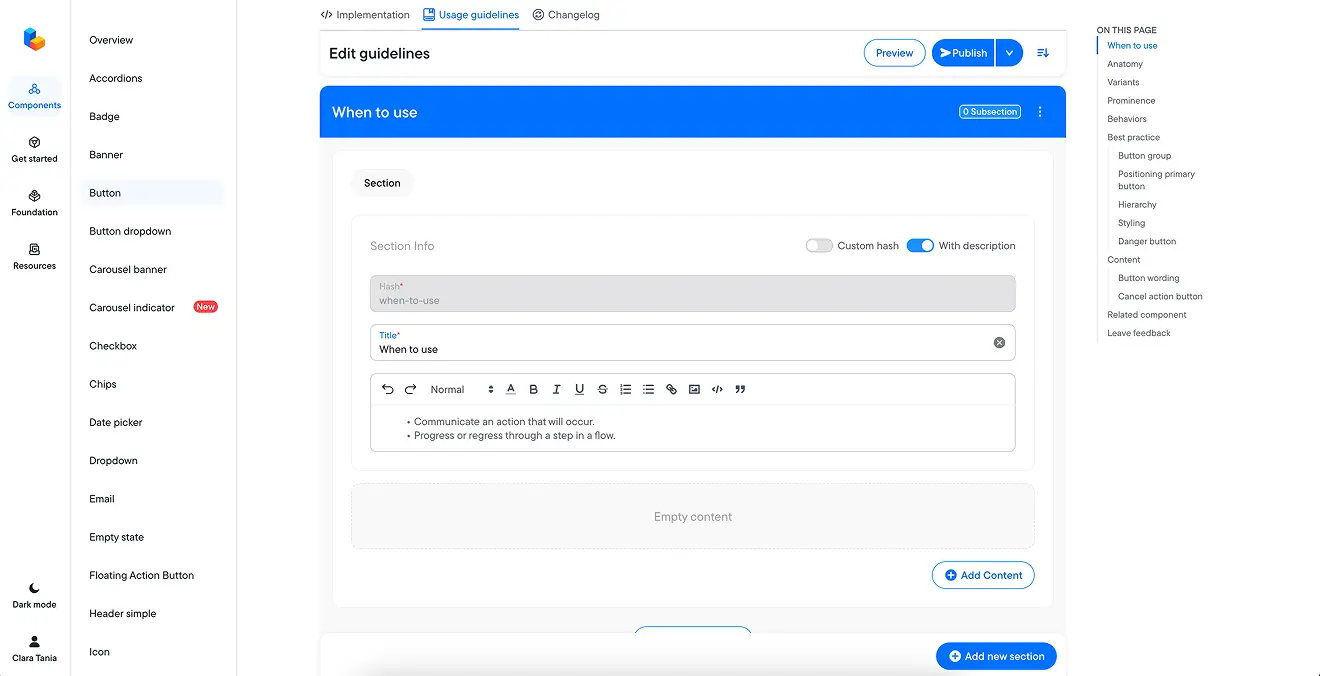The image size is (1320, 676).
Task: Insert a block quote
Action: pyautogui.click(x=741, y=390)
